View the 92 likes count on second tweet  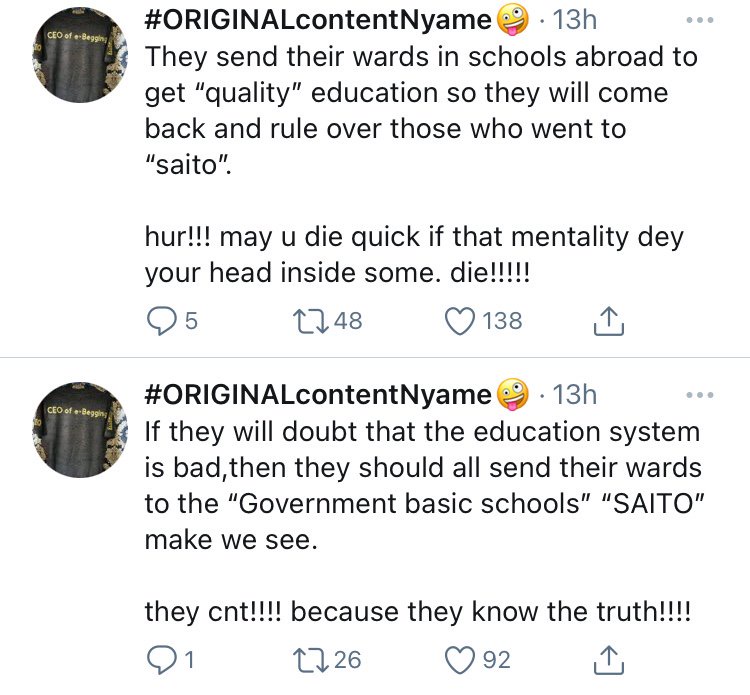[x=497, y=660]
